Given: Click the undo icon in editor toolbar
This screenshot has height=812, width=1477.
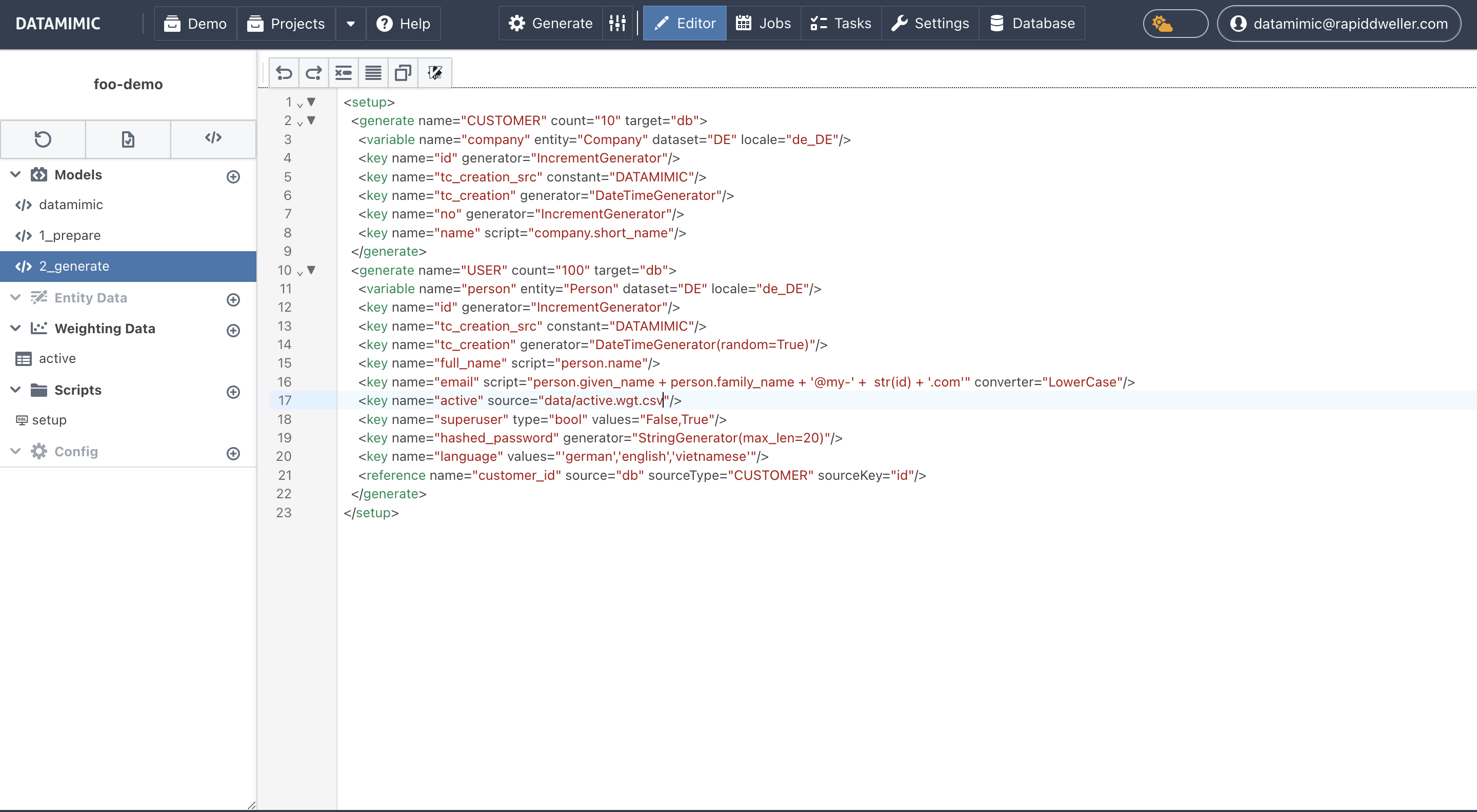Looking at the screenshot, I should click(284, 73).
